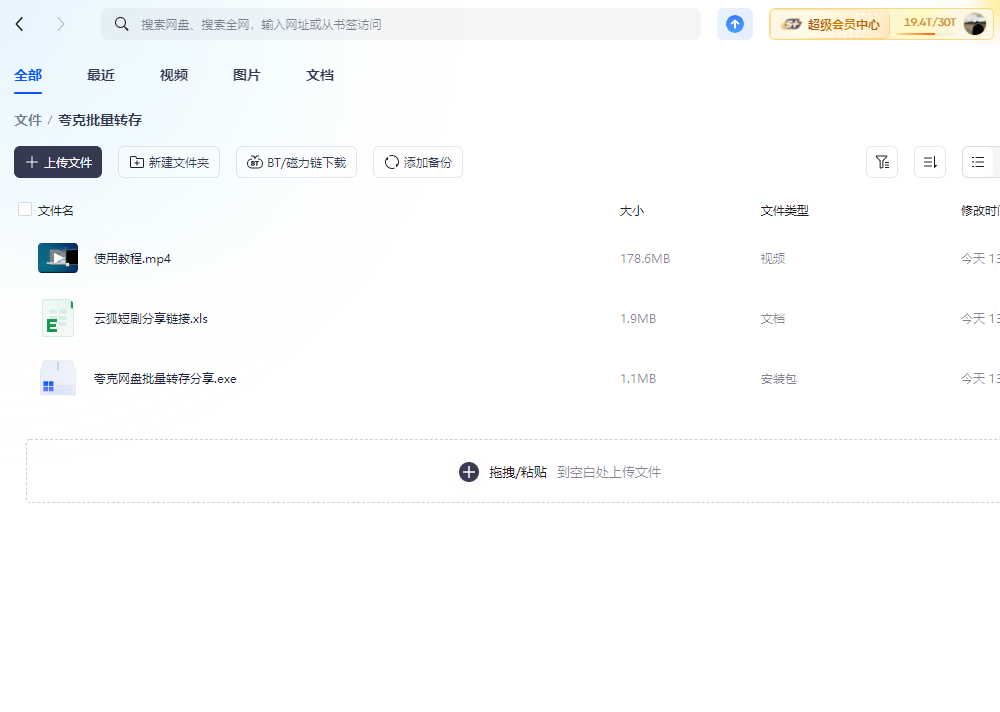Switch to the 视频 tab
This screenshot has height=712, width=1000.
click(x=173, y=74)
